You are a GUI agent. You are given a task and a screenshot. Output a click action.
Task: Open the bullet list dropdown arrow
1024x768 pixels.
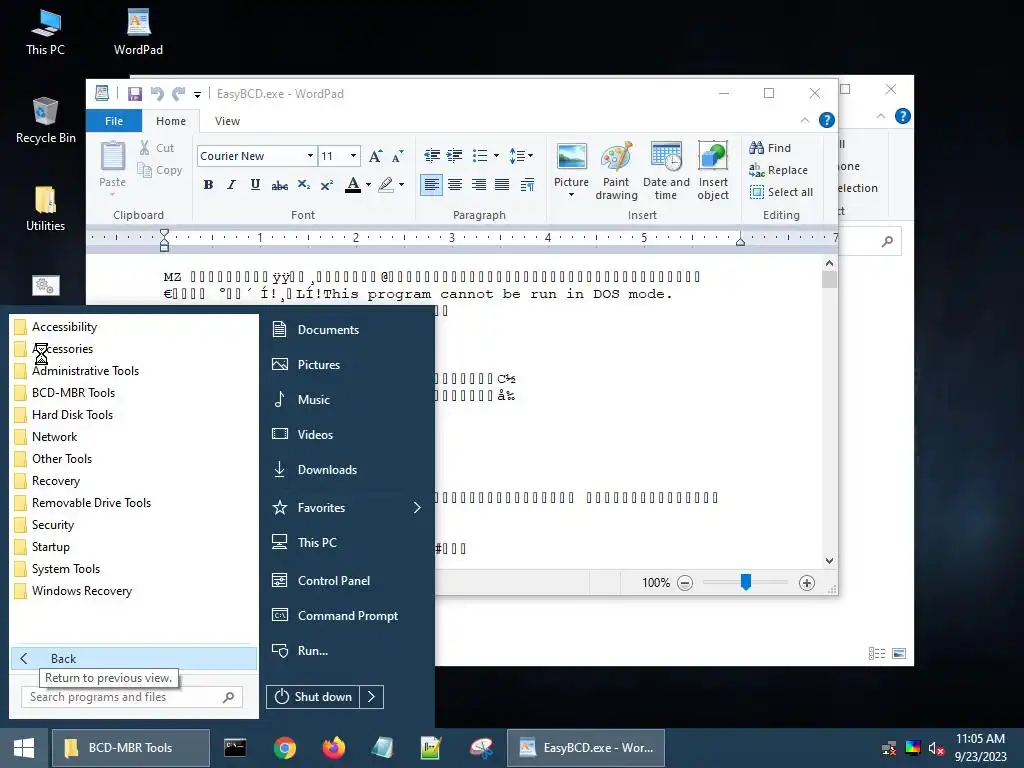(496, 155)
